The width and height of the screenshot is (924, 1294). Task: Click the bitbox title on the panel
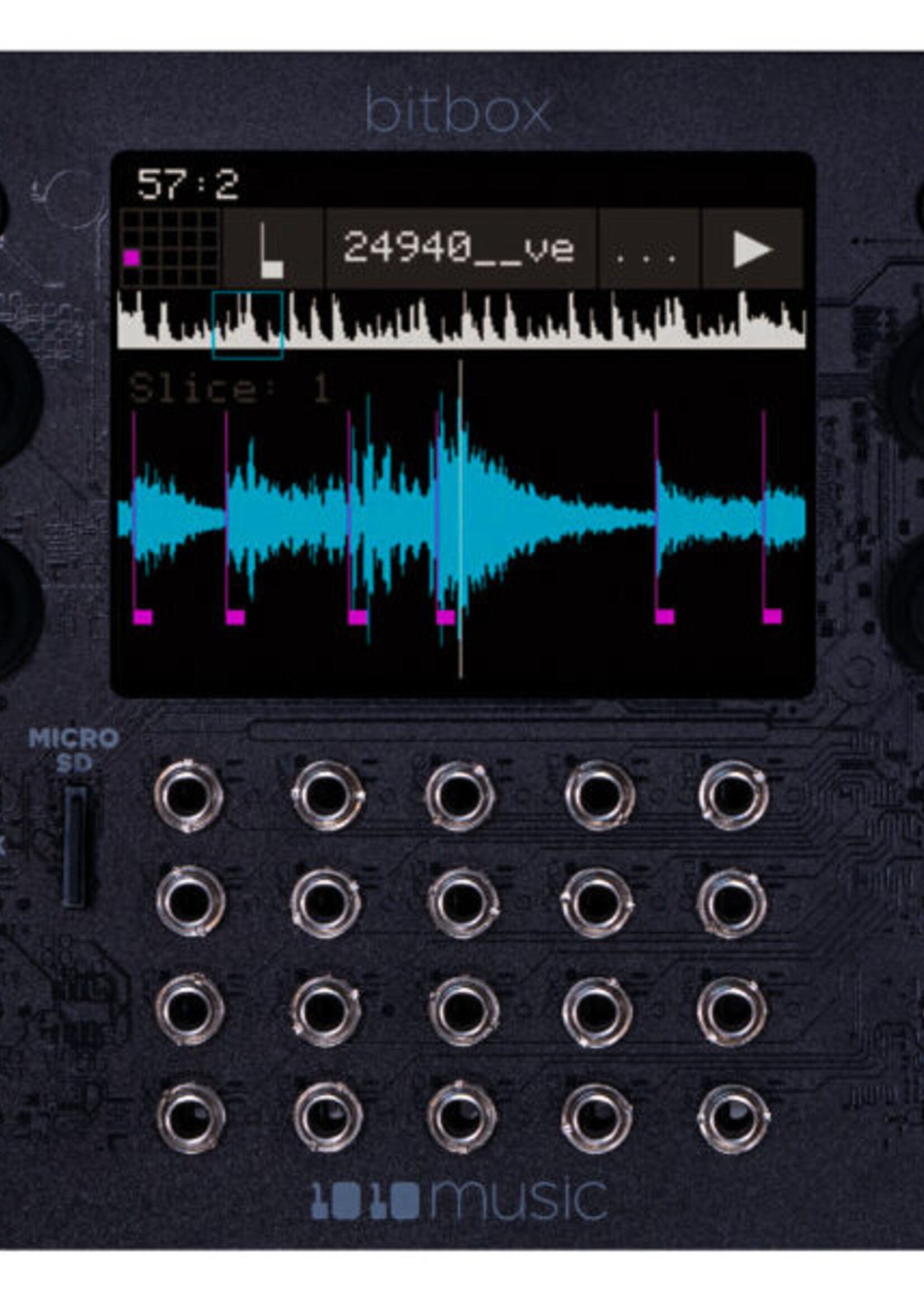coord(458,110)
